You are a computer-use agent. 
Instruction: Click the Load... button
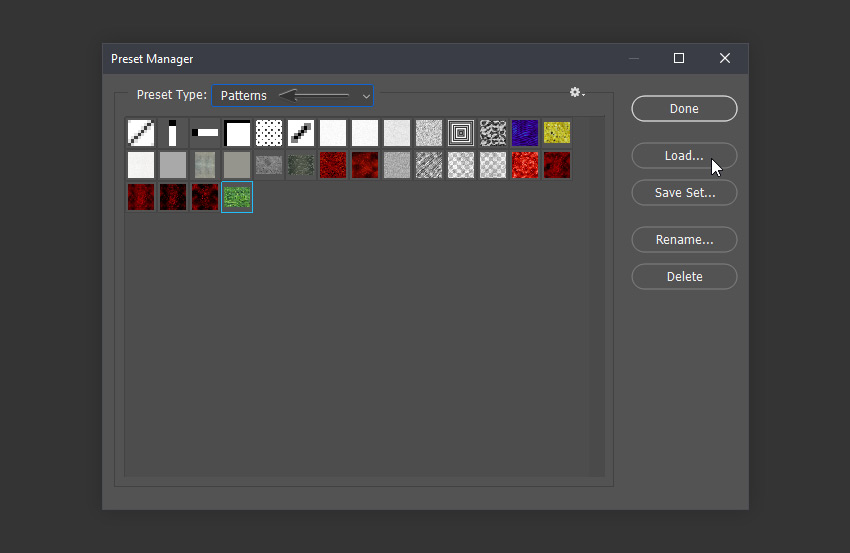(684, 156)
